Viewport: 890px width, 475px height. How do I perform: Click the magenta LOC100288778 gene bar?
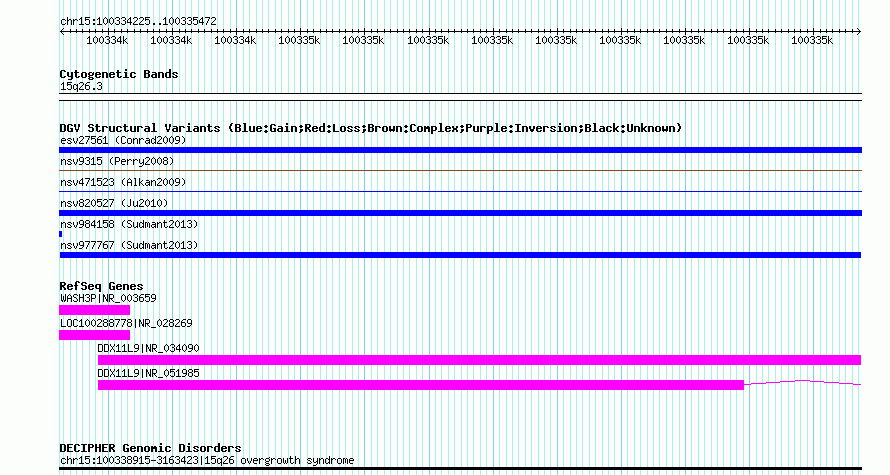pos(94,335)
